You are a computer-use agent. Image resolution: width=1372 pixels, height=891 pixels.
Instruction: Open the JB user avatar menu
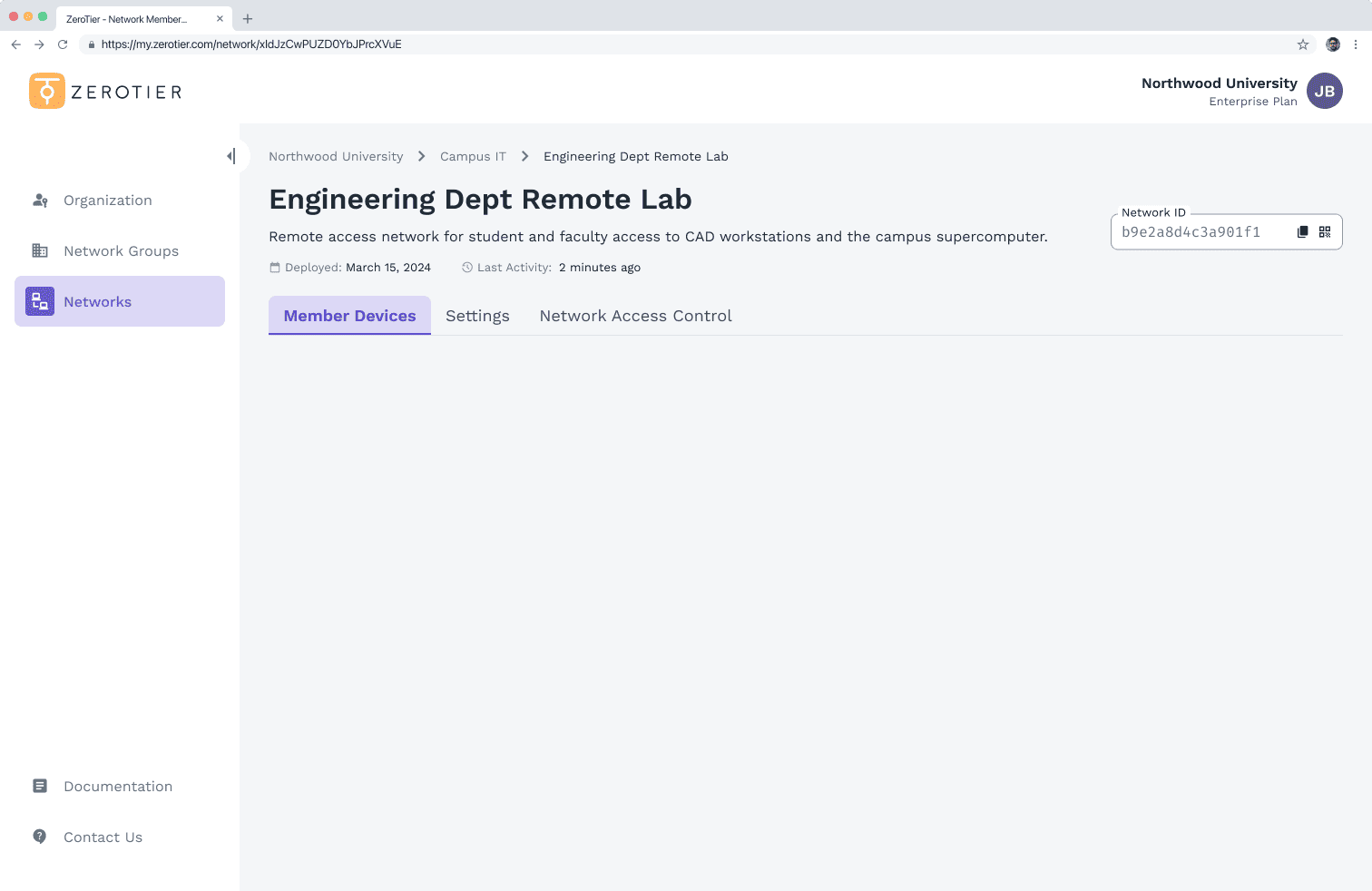click(1324, 92)
